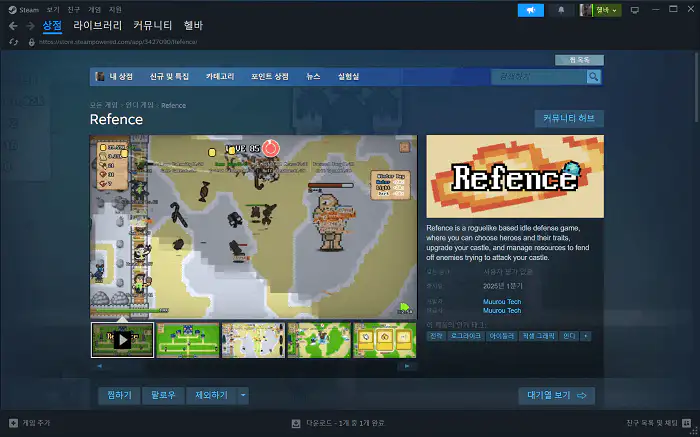Click the 제외하기 button
The image size is (700, 437).
212,395
